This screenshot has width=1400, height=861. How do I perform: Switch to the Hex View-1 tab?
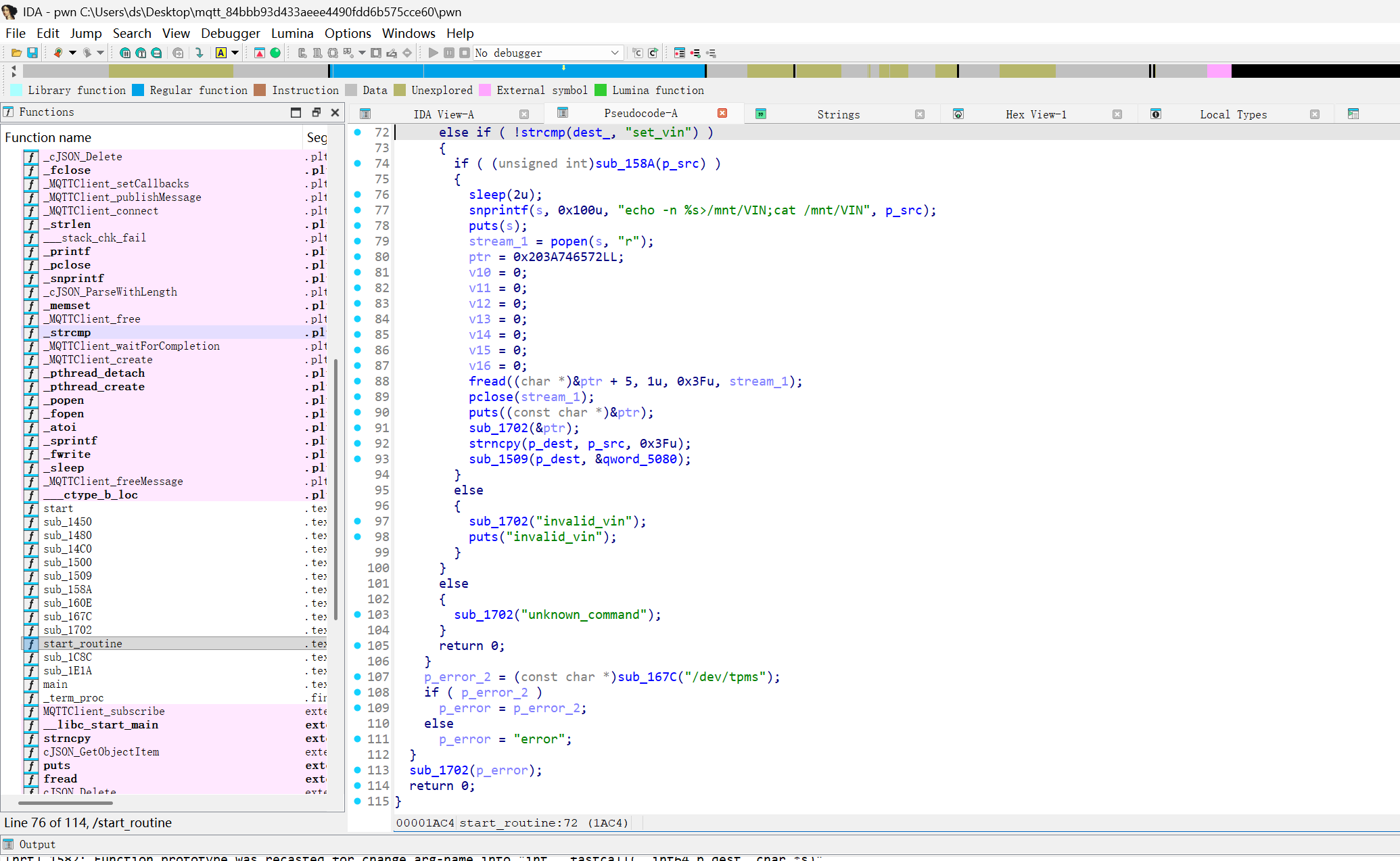[x=1035, y=114]
